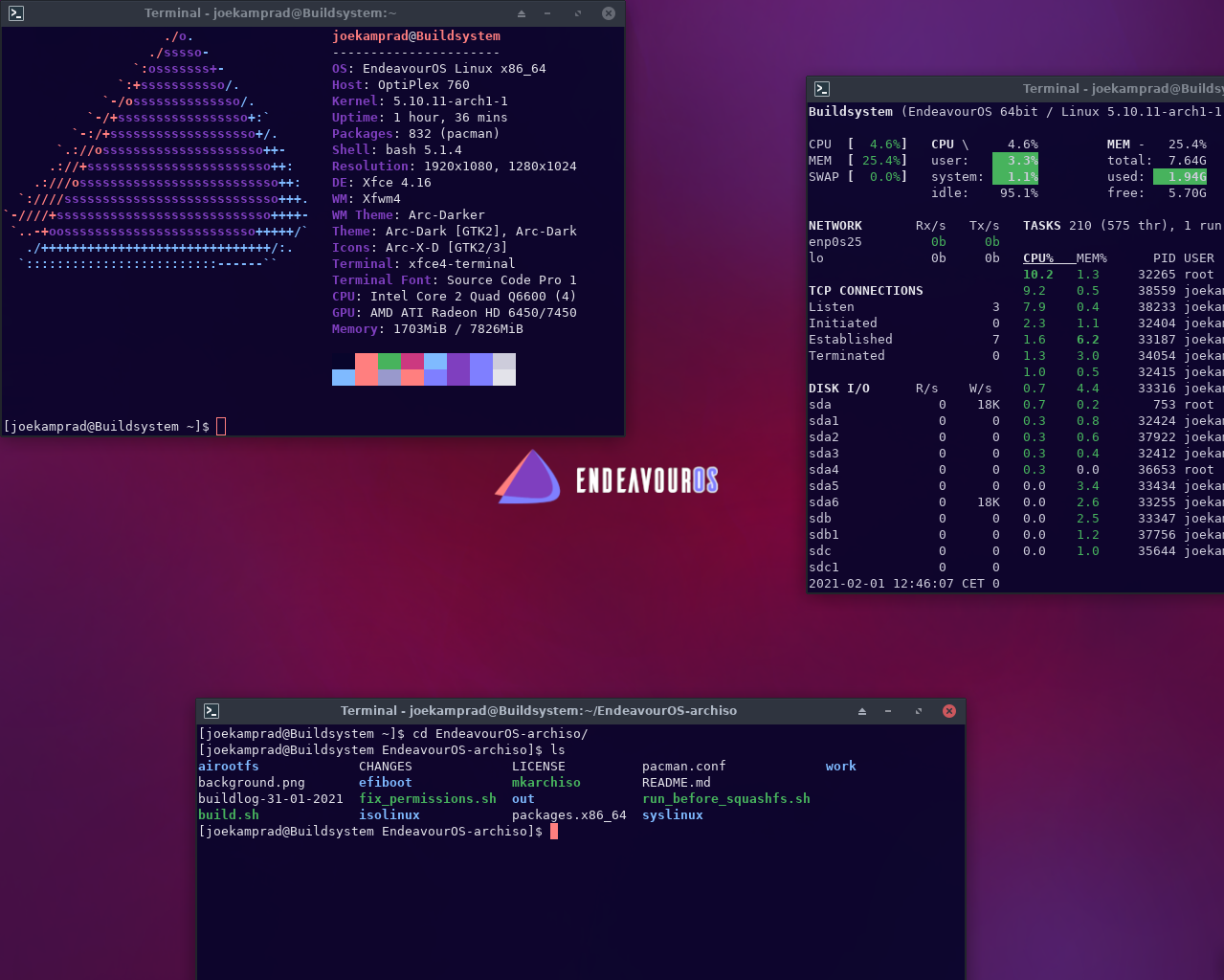
Task: Click the 'MEM%' column header in glances
Action: [x=1092, y=257]
